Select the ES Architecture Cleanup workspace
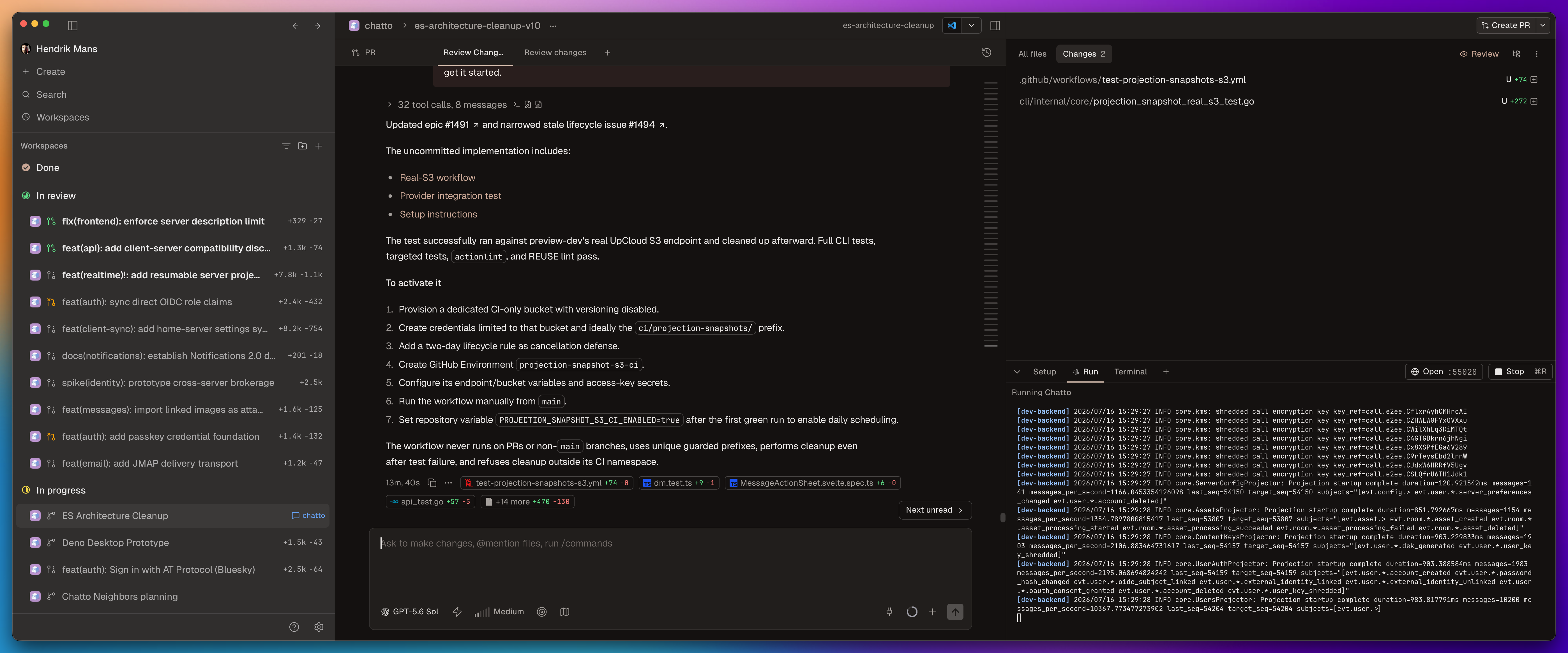 173,516
